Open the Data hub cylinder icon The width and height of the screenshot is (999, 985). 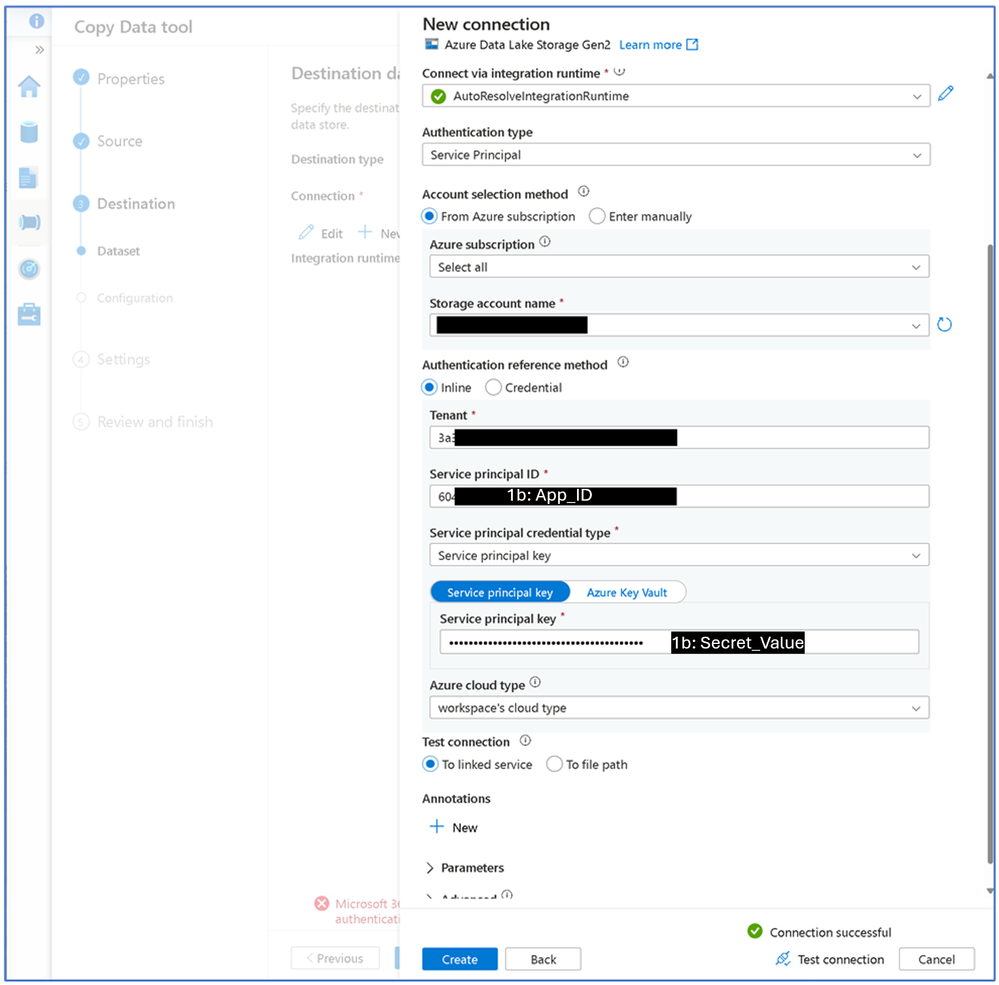29,132
